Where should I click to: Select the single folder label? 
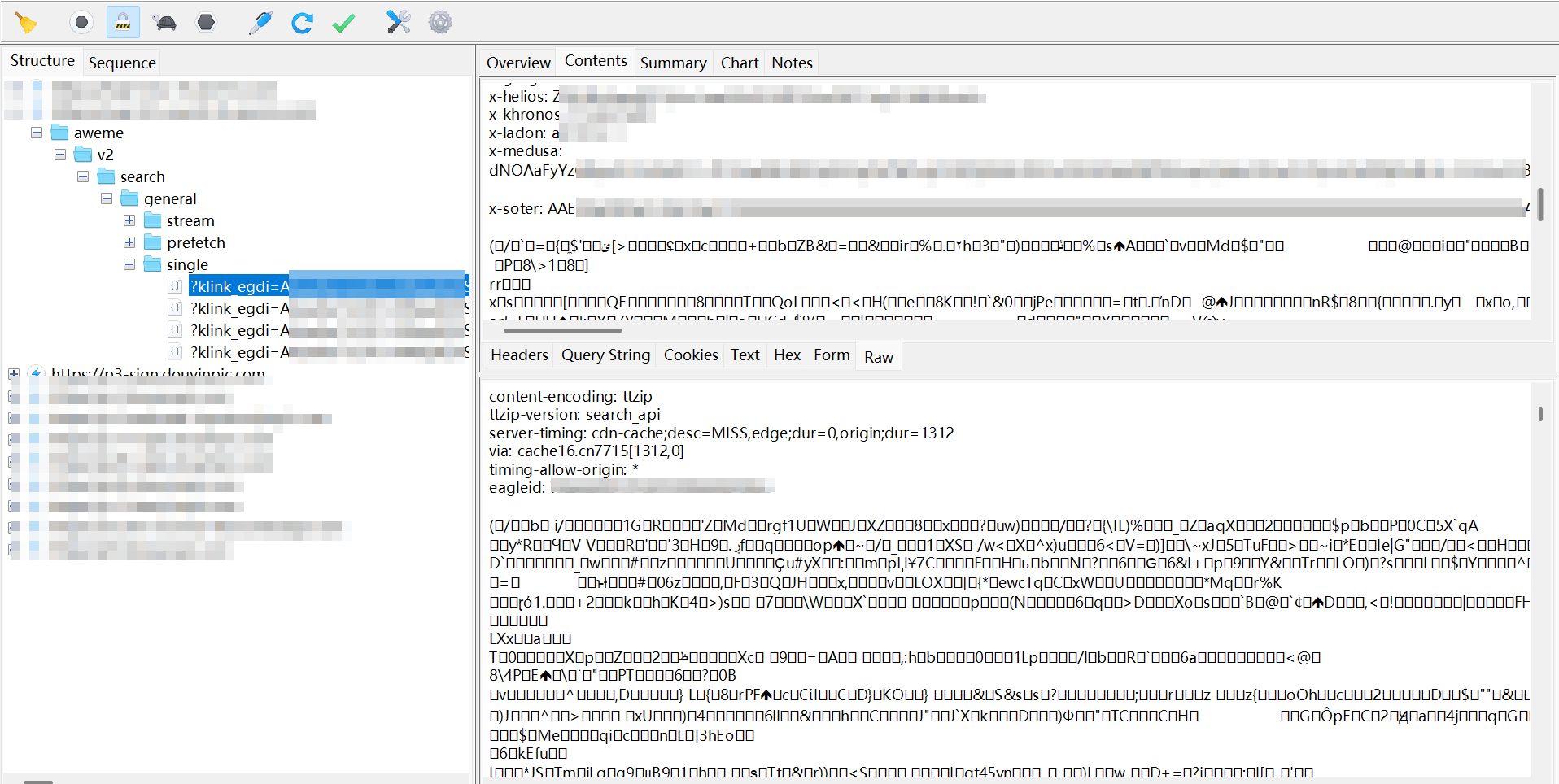point(187,264)
